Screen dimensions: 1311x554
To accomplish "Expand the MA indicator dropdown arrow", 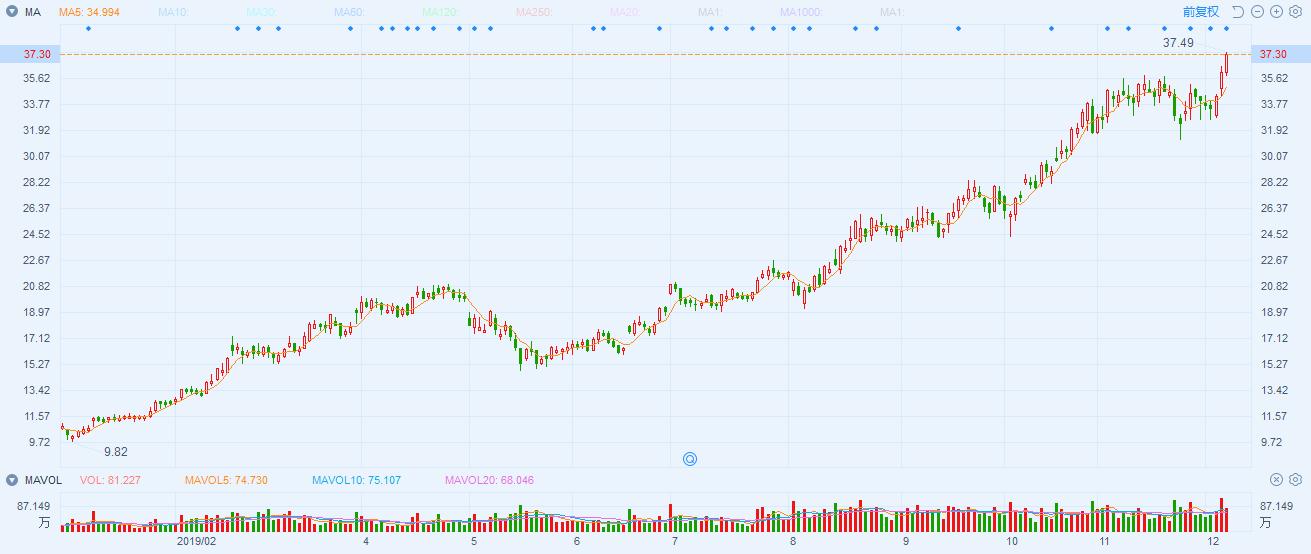I will click(11, 12).
